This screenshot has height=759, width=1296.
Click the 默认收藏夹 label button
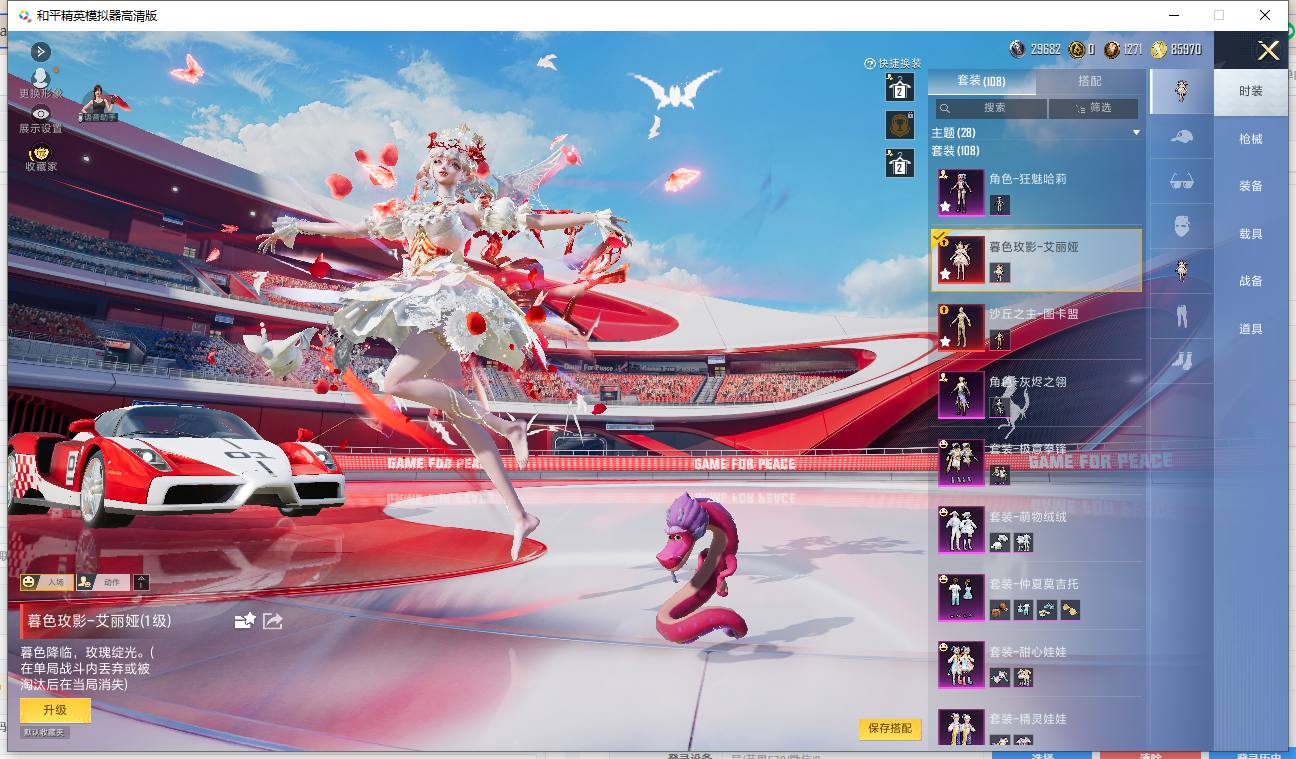(45, 733)
